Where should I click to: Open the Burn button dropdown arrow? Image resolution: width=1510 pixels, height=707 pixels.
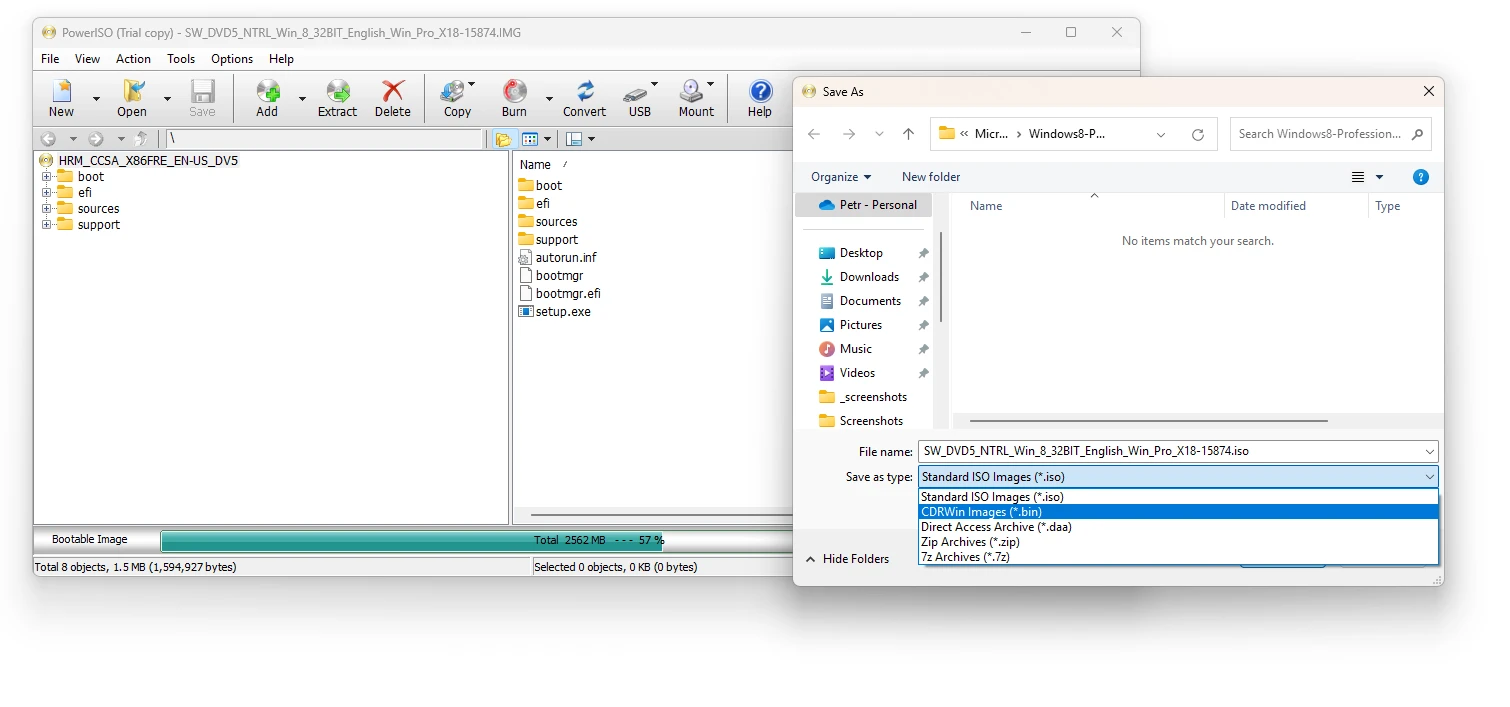click(549, 99)
